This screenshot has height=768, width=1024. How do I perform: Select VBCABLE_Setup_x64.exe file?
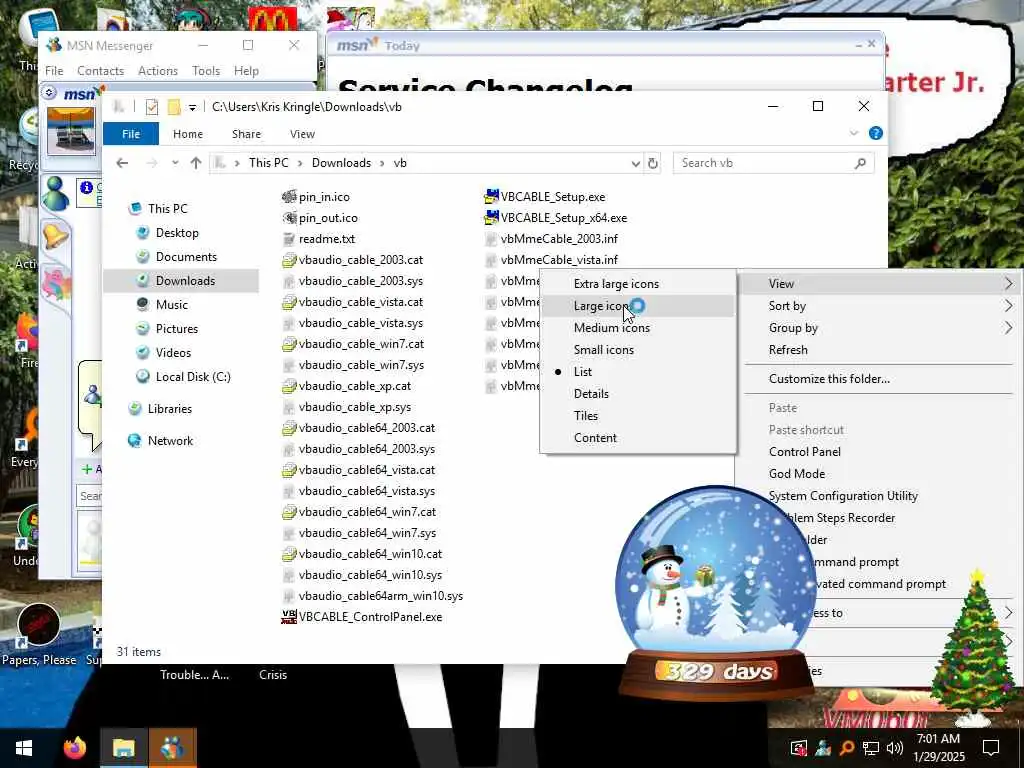click(556, 218)
